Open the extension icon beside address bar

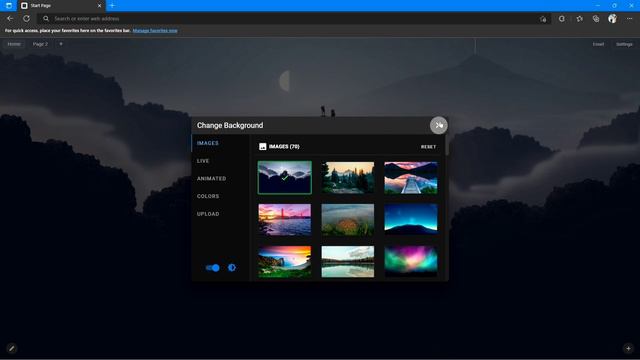tap(562, 18)
